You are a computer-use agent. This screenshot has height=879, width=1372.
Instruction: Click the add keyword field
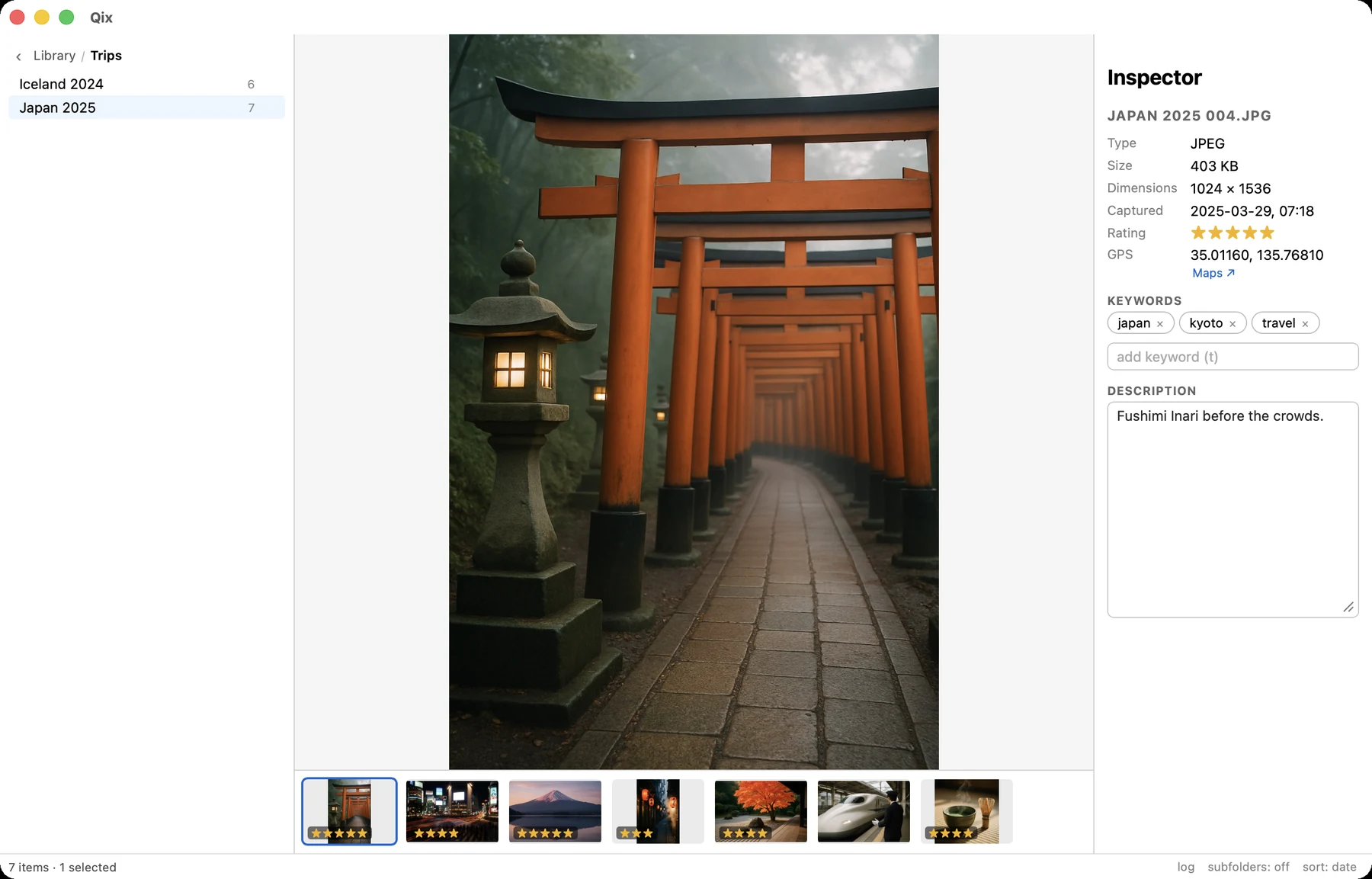[1233, 357]
